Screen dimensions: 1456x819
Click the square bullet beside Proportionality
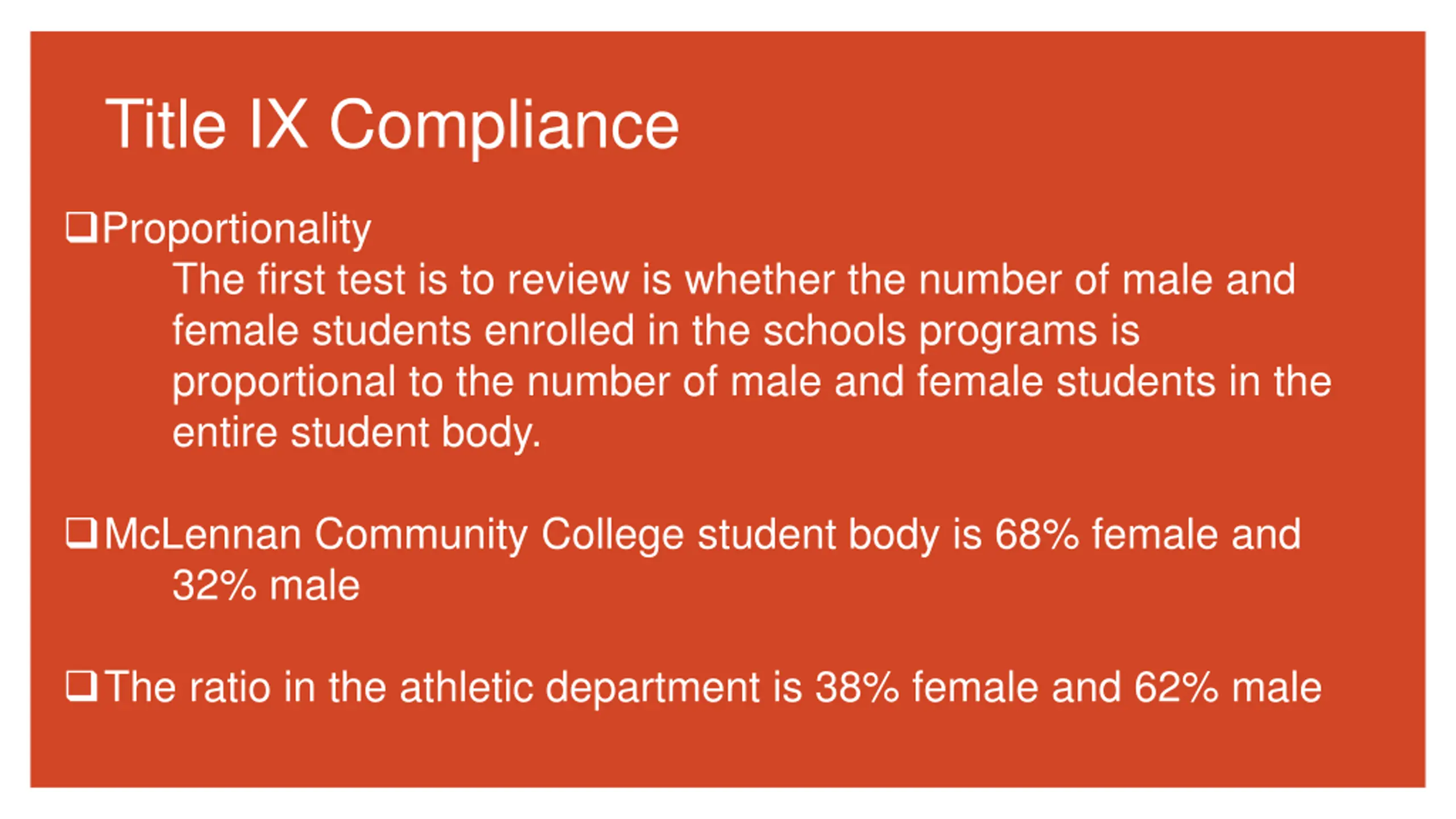pos(81,227)
